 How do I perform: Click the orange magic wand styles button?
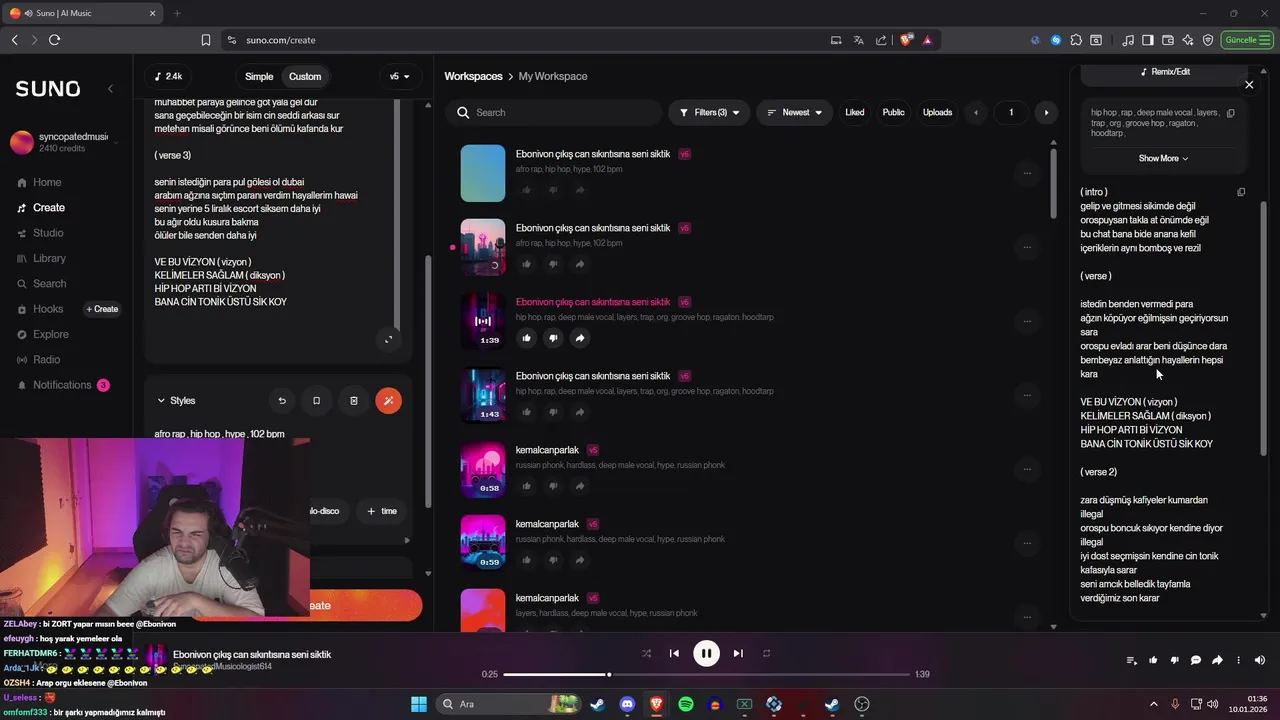tap(388, 400)
